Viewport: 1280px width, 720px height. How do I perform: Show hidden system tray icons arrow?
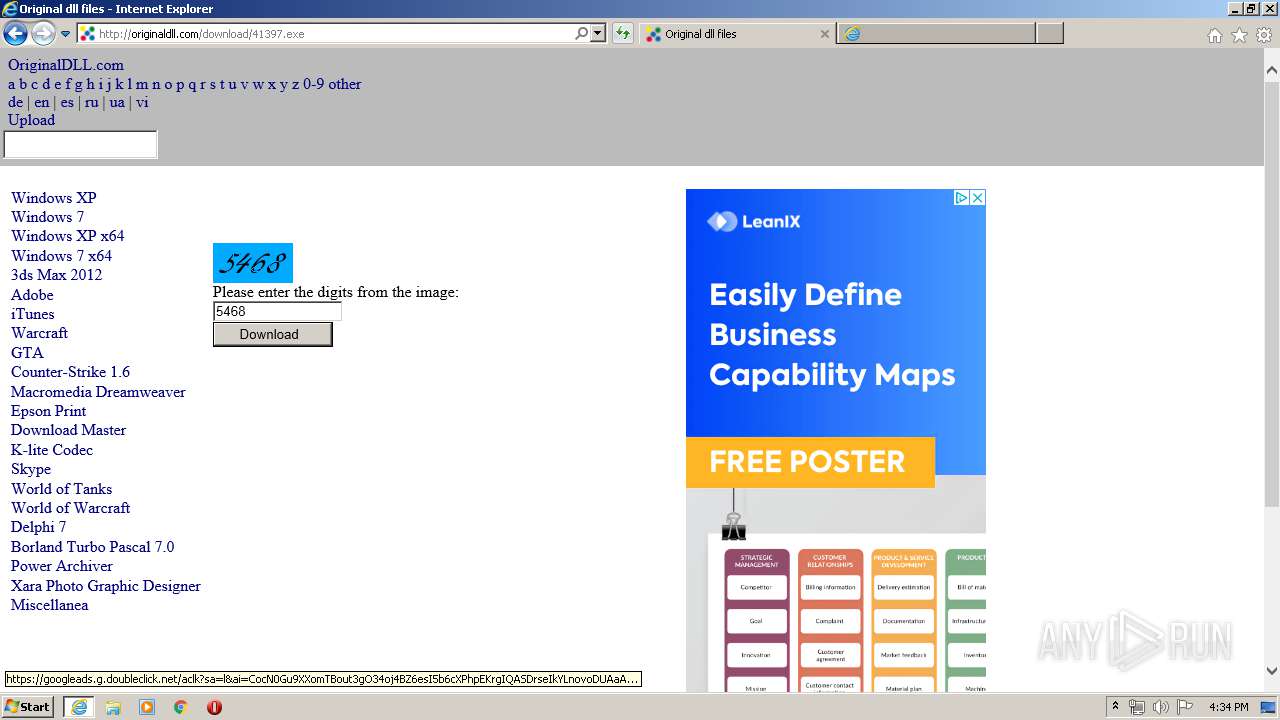click(1115, 707)
